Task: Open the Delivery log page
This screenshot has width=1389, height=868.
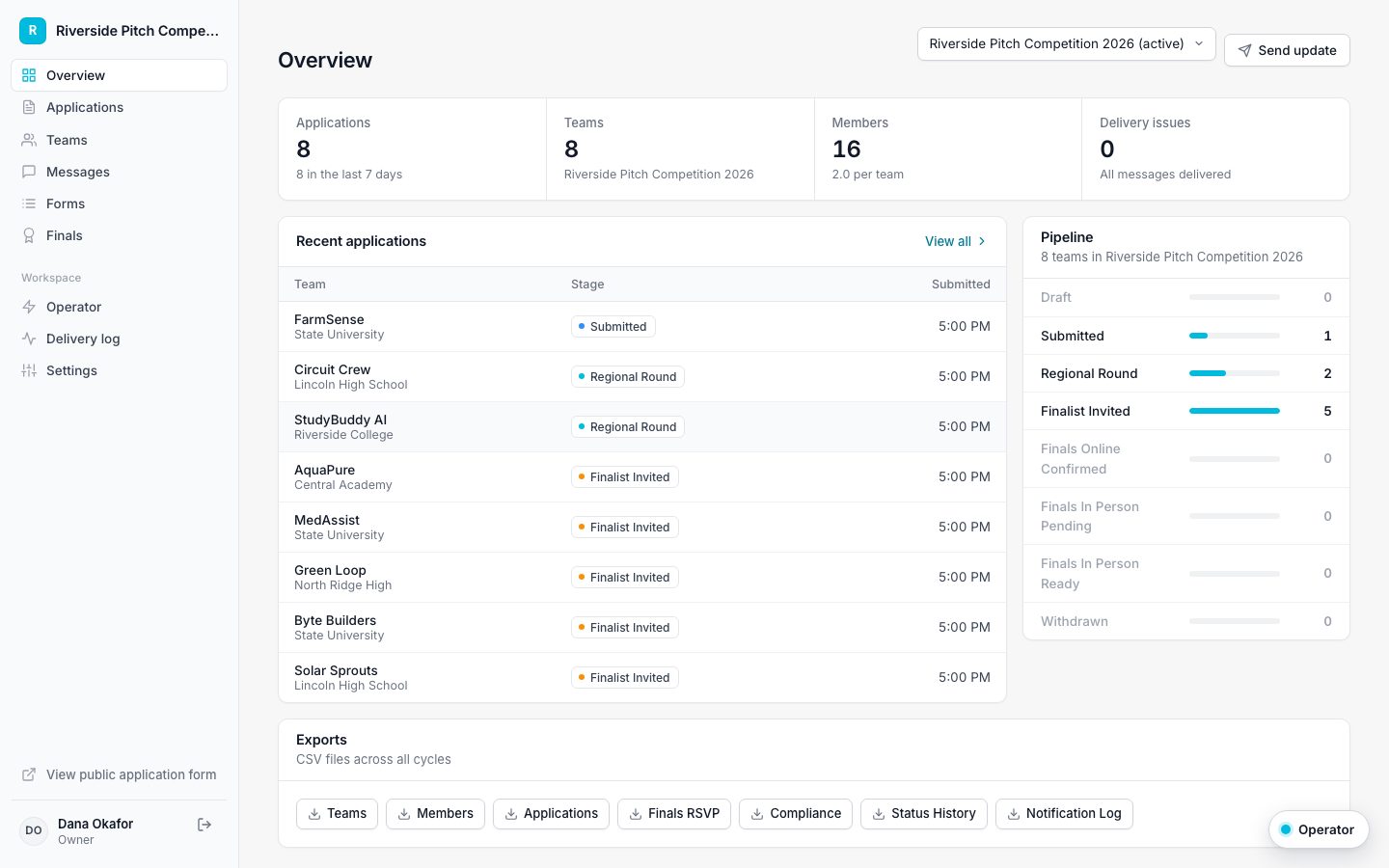Action: 120,339
